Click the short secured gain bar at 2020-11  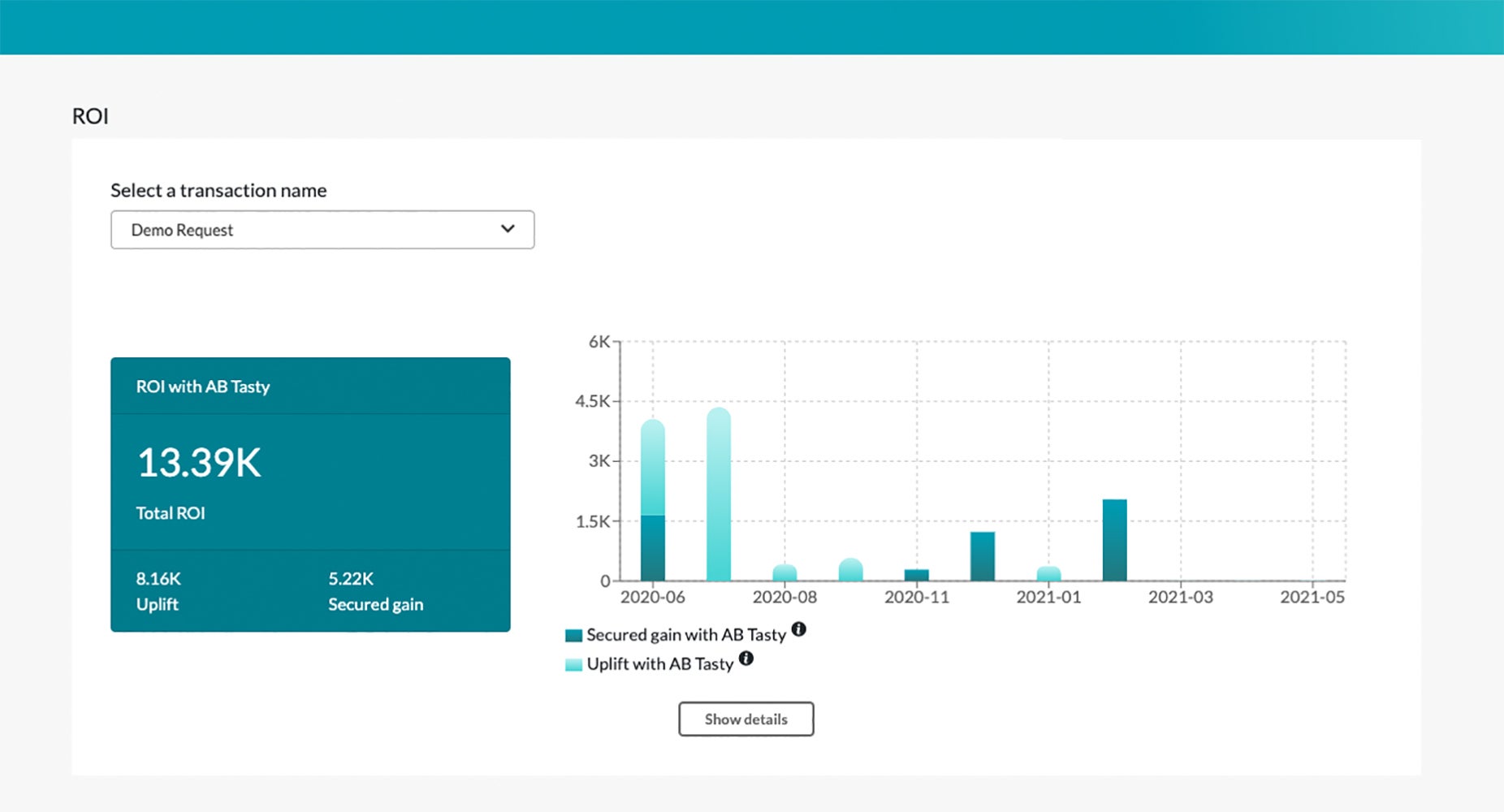tap(916, 575)
